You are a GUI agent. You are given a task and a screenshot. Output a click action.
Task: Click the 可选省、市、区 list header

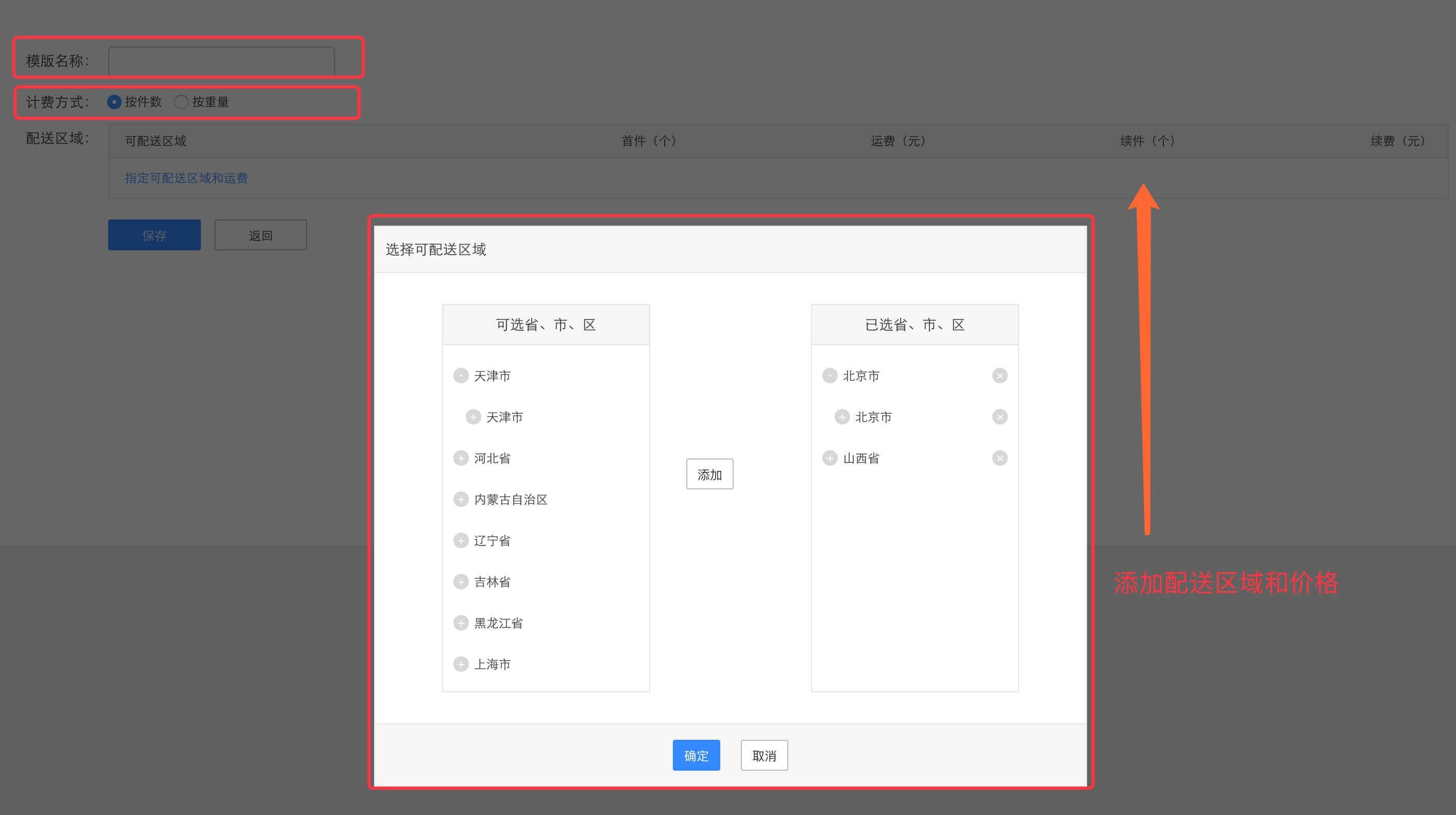[x=546, y=325]
